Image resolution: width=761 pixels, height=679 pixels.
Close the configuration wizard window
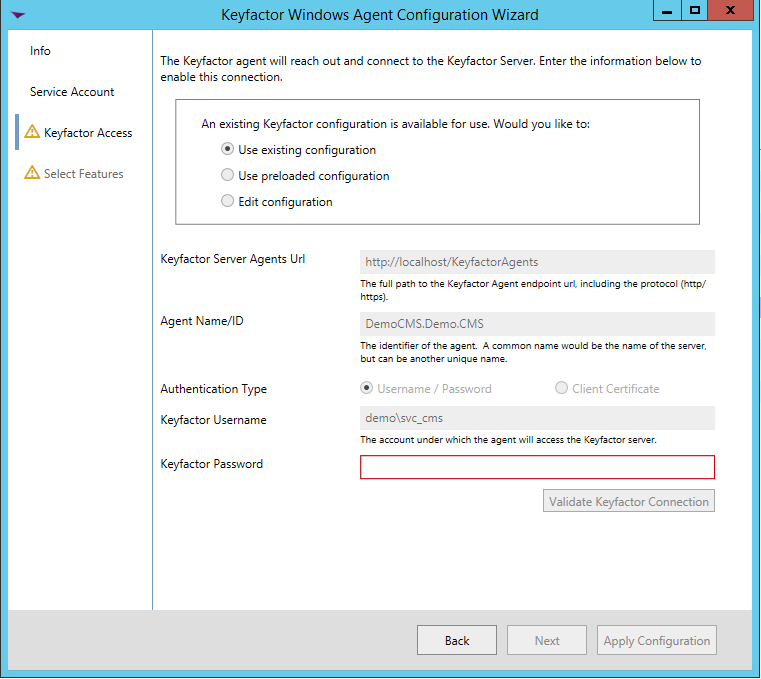click(x=730, y=10)
